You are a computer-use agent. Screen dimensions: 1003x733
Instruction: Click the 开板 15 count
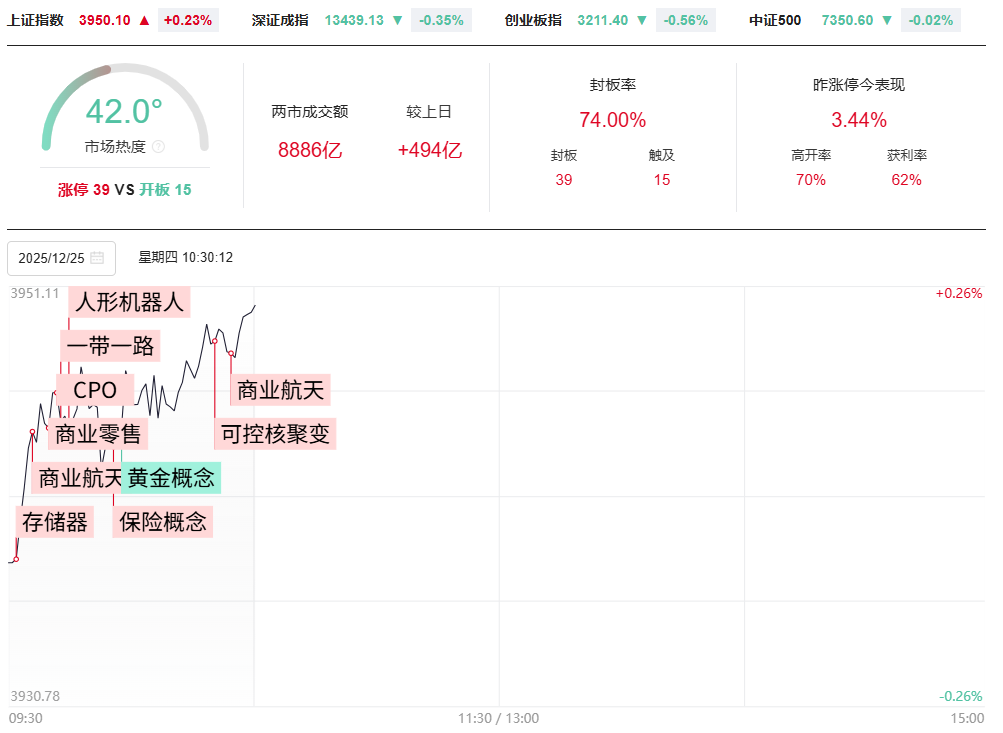165,189
